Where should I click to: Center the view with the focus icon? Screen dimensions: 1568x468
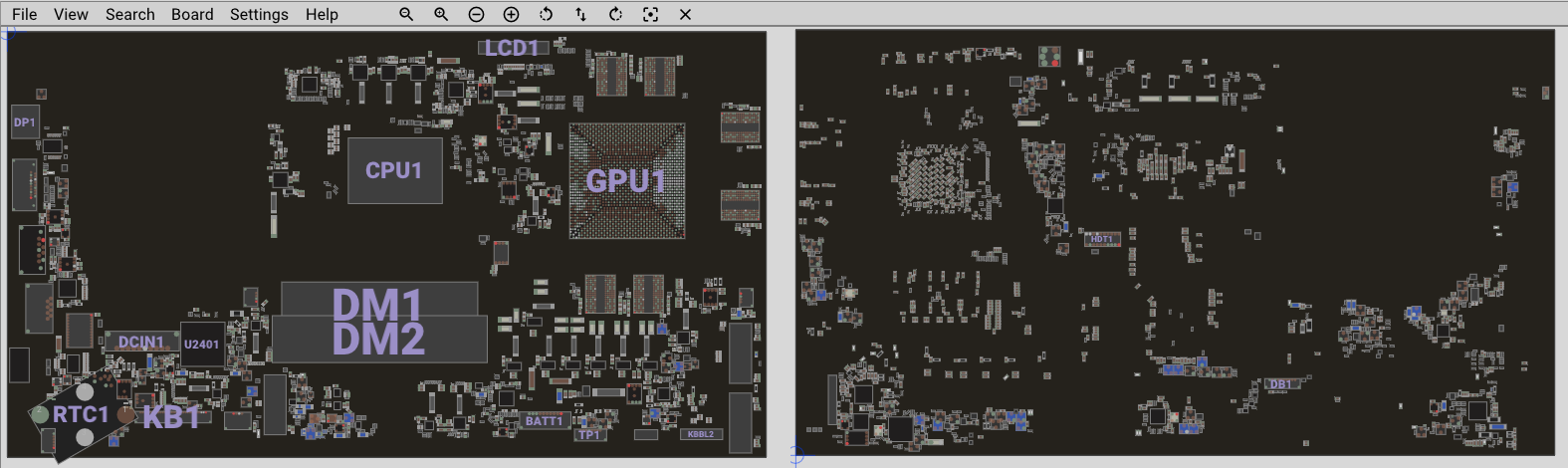(650, 14)
